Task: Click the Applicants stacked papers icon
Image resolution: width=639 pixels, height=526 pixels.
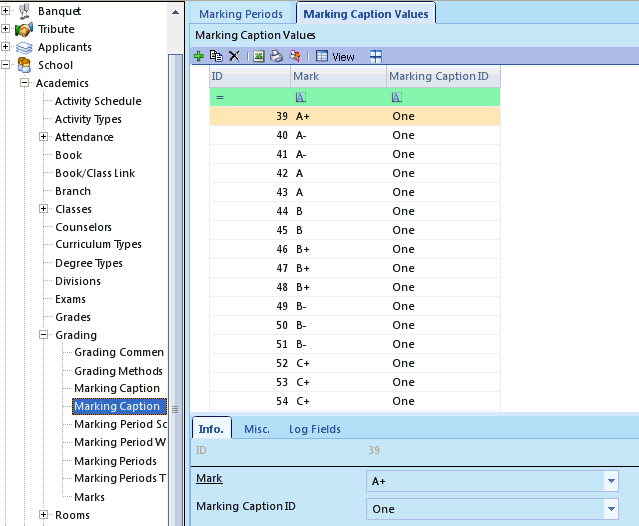Action: (24, 48)
